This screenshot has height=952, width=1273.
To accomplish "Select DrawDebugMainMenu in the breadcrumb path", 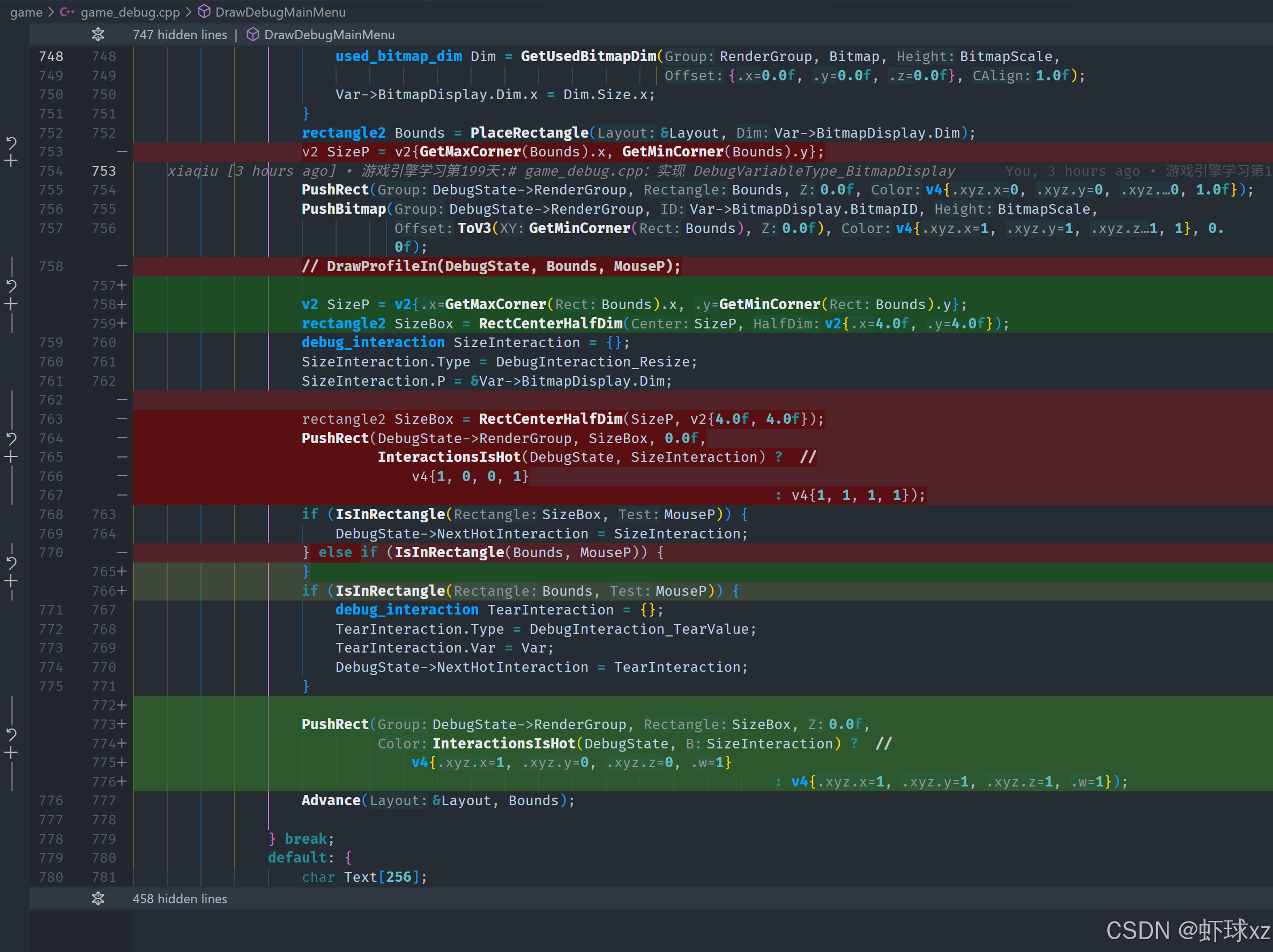I will (280, 12).
